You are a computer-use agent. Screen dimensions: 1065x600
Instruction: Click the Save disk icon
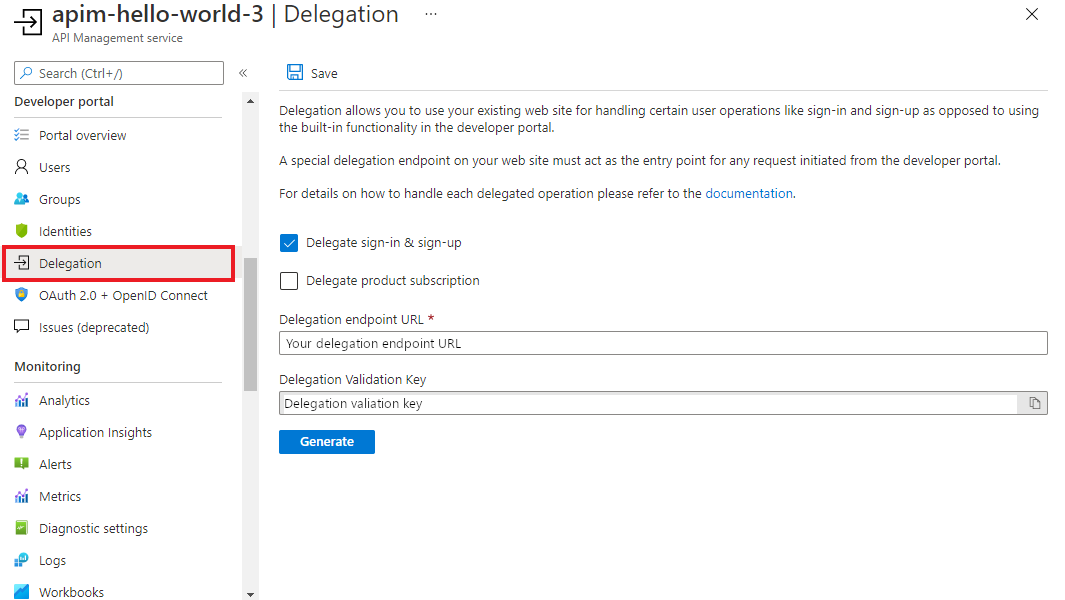295,72
